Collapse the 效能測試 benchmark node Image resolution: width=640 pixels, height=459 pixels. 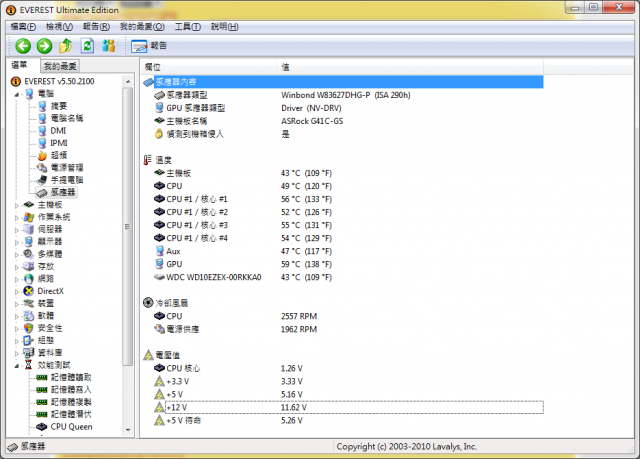point(17,366)
